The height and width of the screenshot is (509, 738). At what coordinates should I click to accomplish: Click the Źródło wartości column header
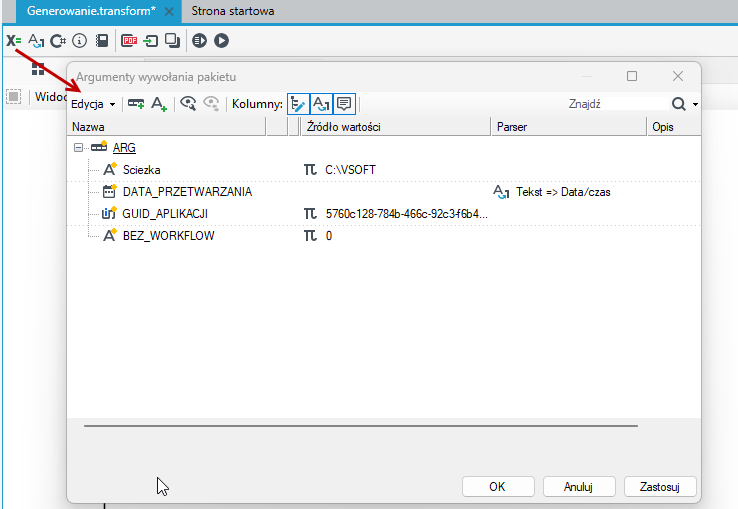point(395,127)
